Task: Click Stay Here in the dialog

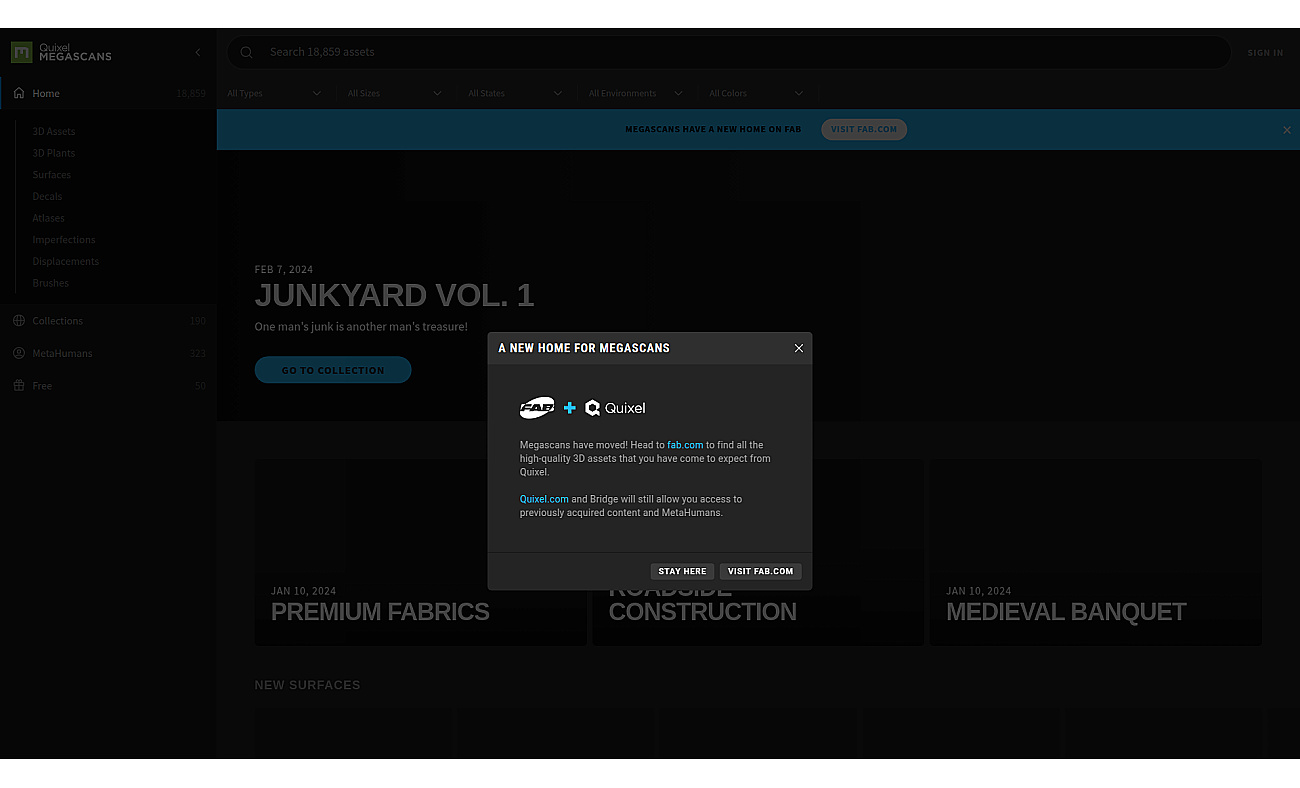Action: [682, 571]
